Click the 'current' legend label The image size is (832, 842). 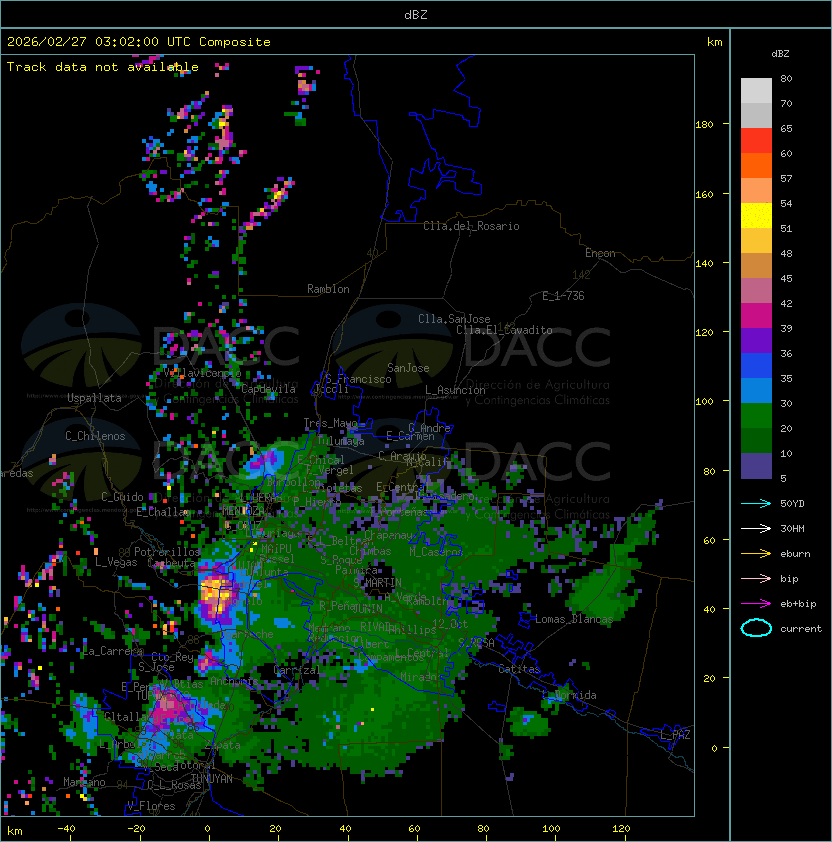pos(801,629)
